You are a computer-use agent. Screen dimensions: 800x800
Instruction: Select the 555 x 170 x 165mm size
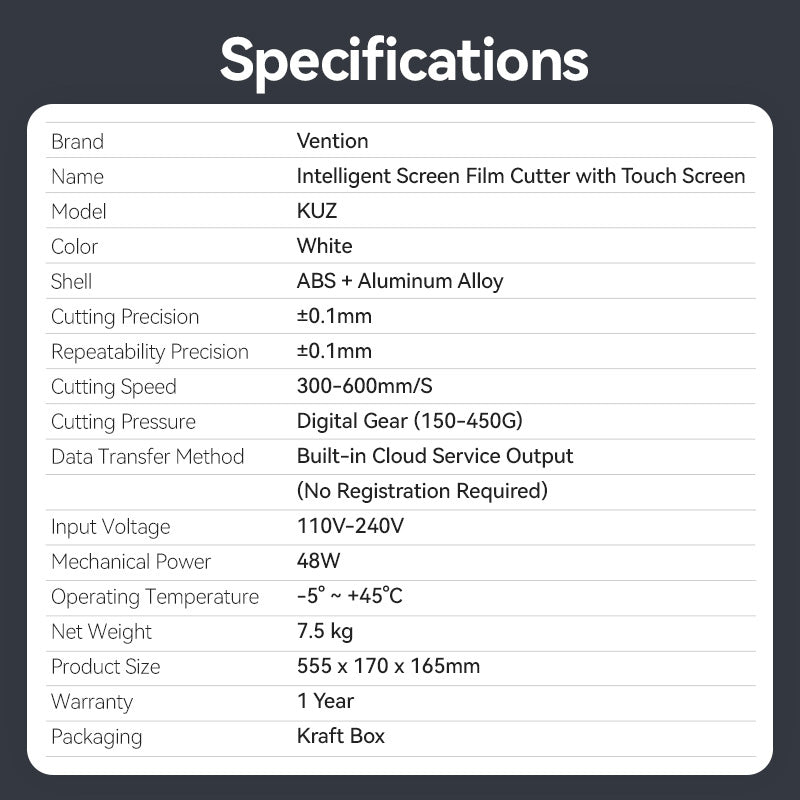click(x=388, y=666)
